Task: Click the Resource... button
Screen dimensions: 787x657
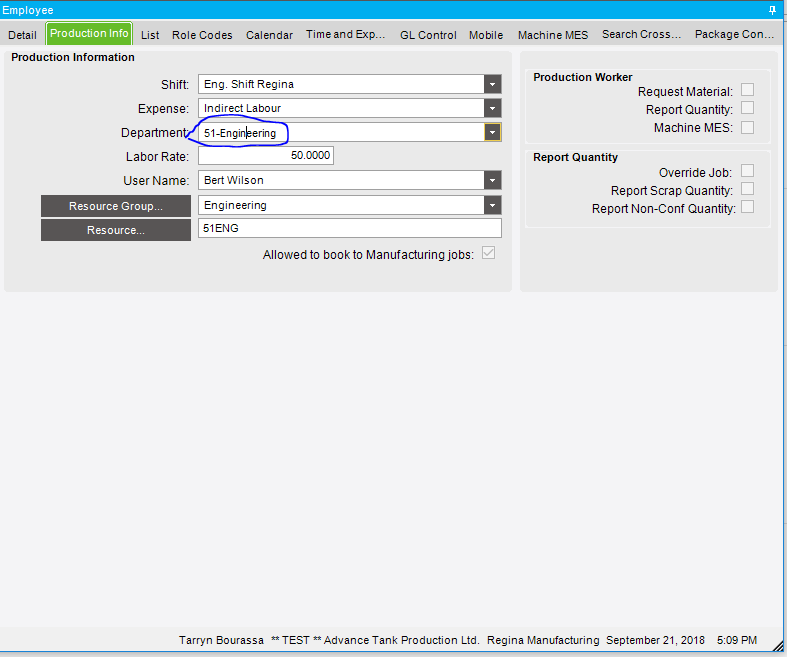Action: click(116, 230)
